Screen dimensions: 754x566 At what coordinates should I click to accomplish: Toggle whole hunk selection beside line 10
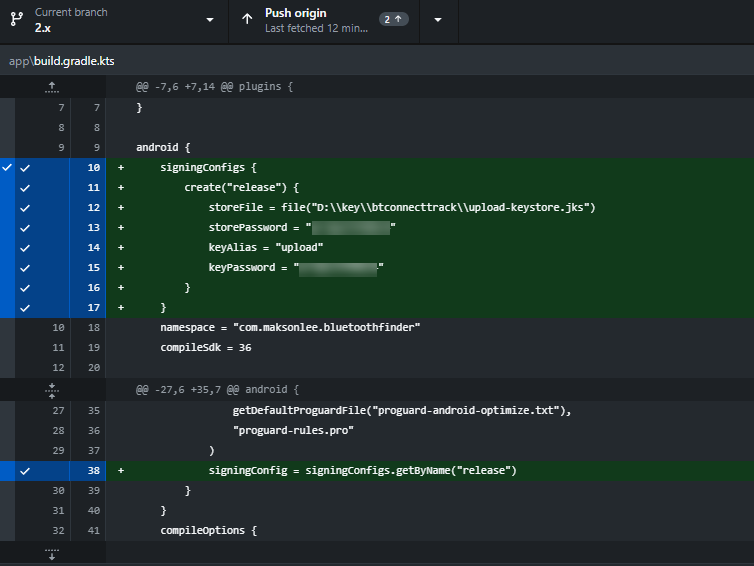7,168
